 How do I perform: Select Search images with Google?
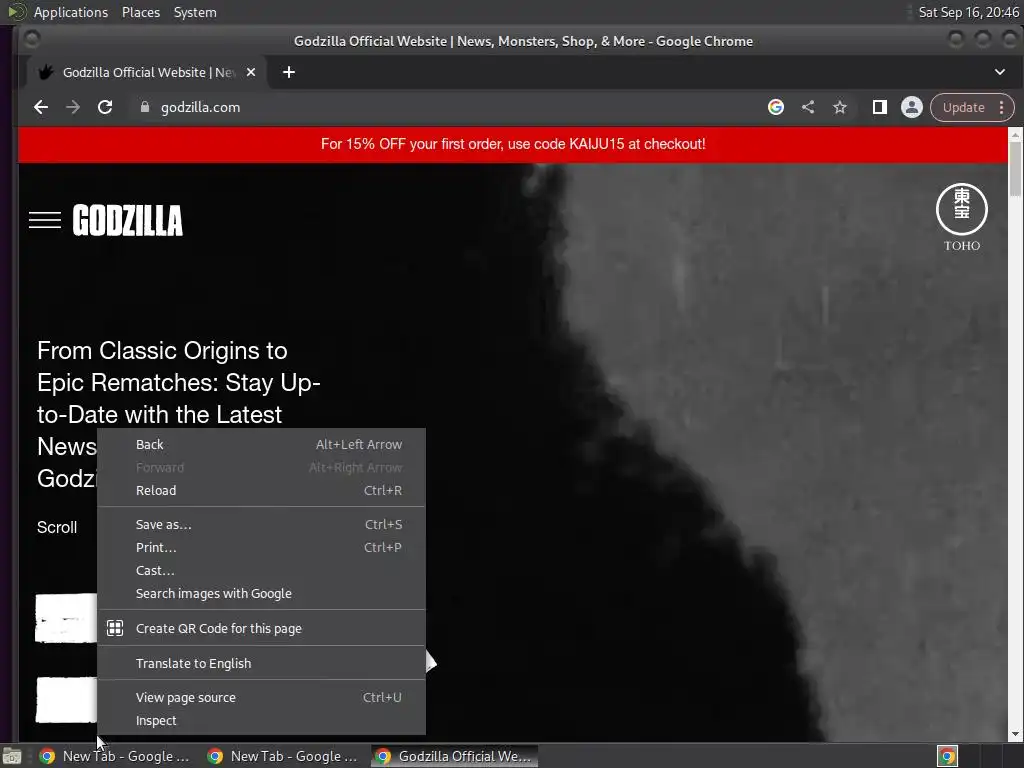coord(261,594)
